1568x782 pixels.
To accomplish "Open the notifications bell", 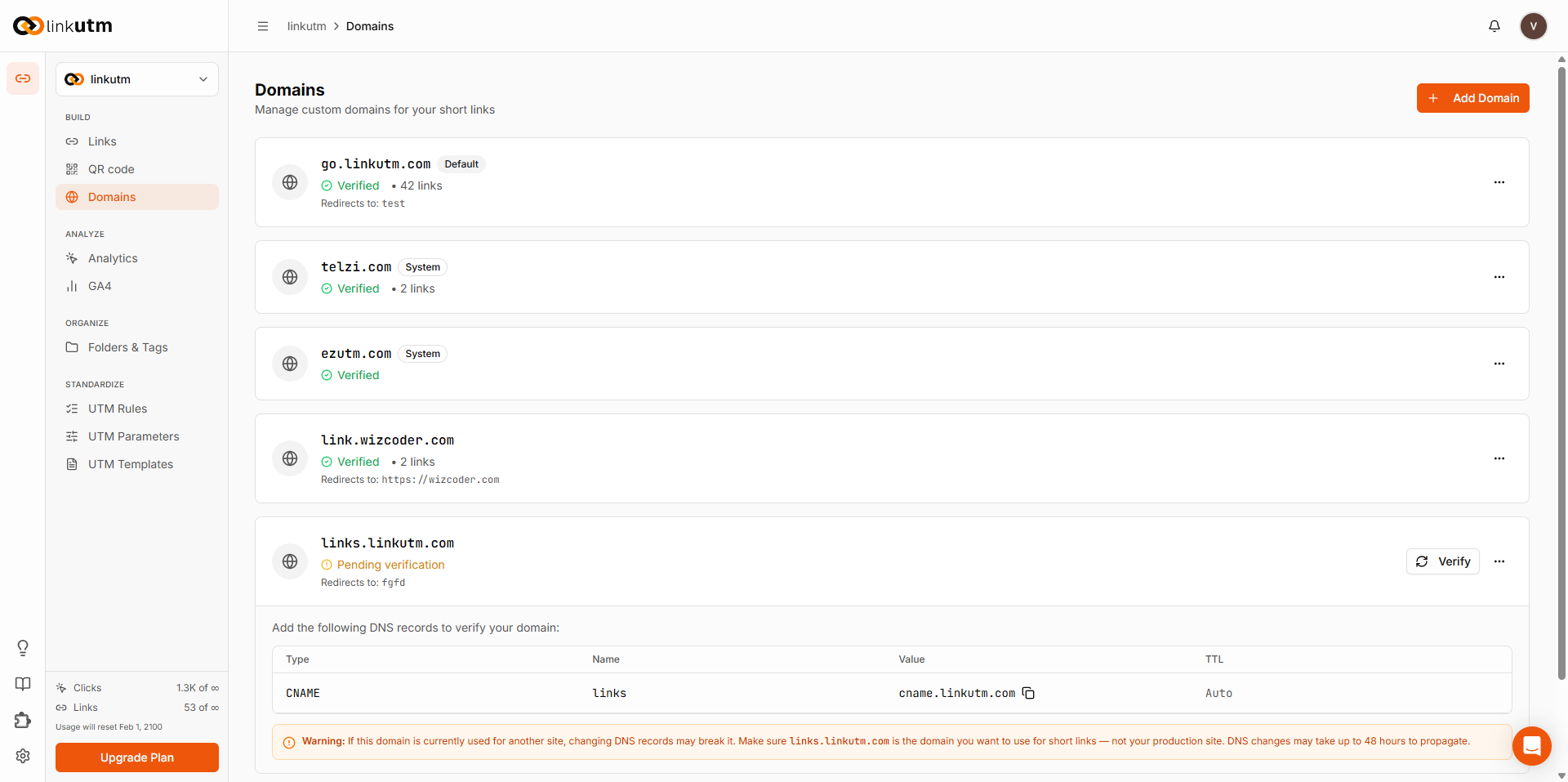I will (1494, 26).
